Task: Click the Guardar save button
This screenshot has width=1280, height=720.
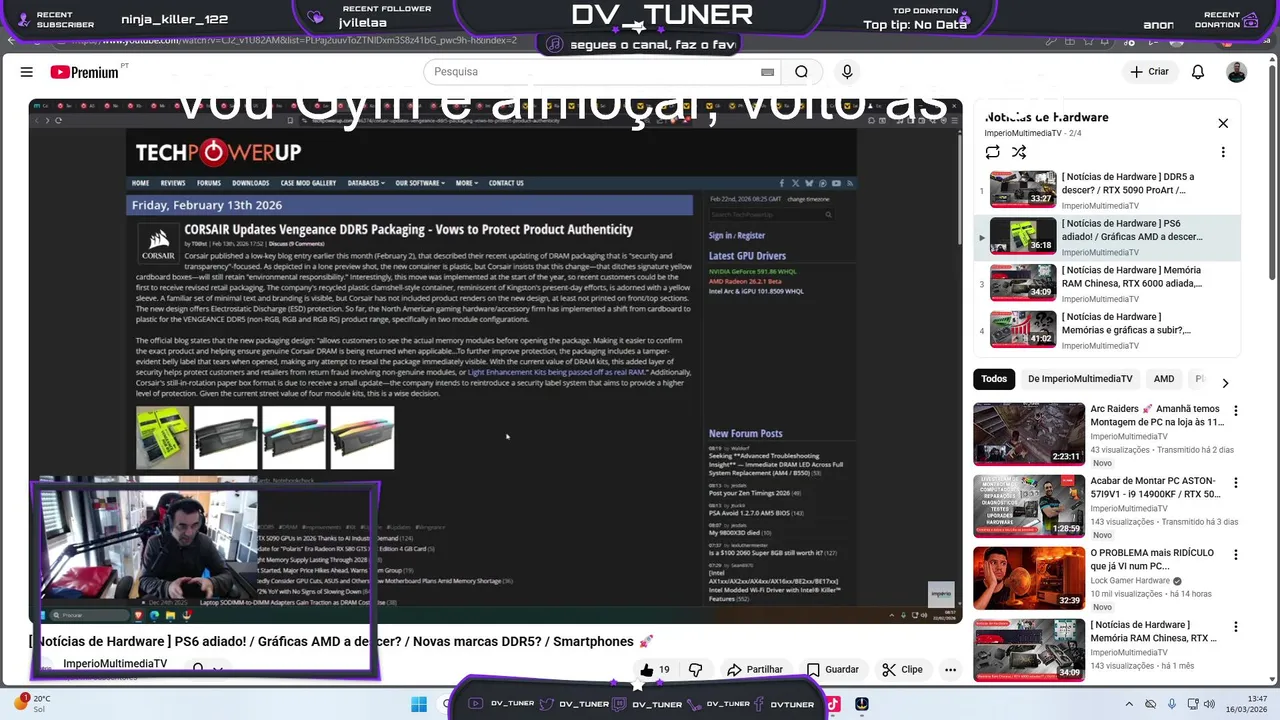Action: pos(833,670)
